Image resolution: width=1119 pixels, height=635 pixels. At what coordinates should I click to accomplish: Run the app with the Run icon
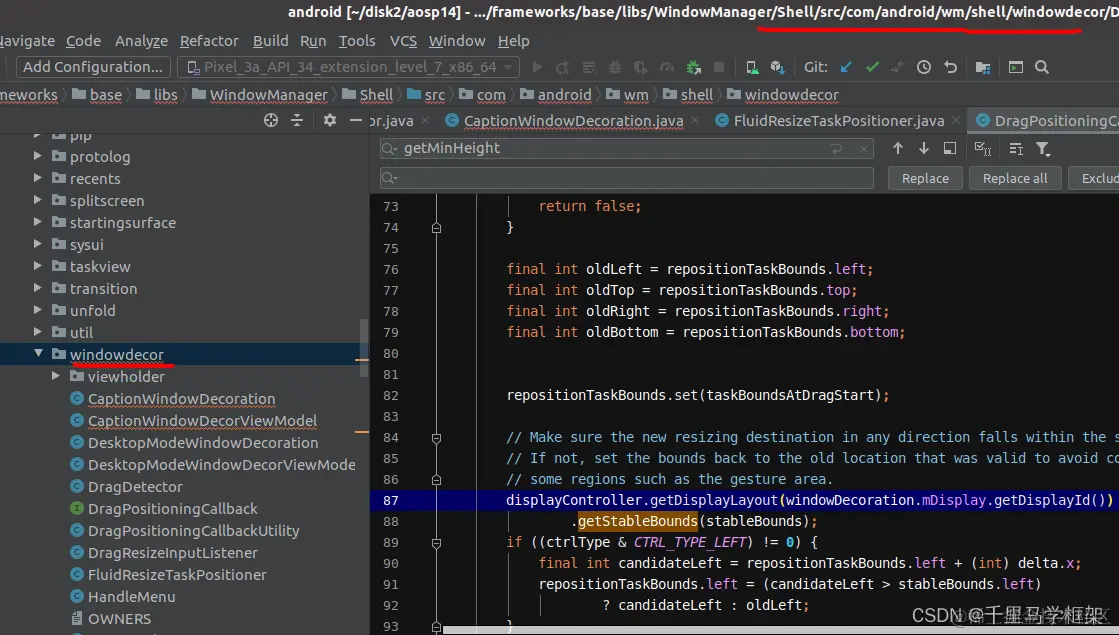pos(537,67)
